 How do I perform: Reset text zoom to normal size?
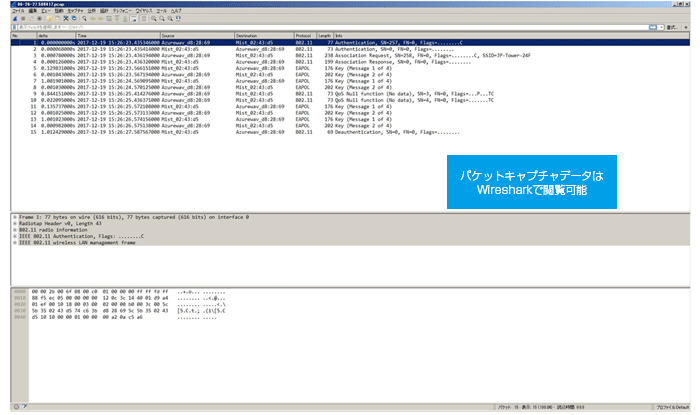170,19
